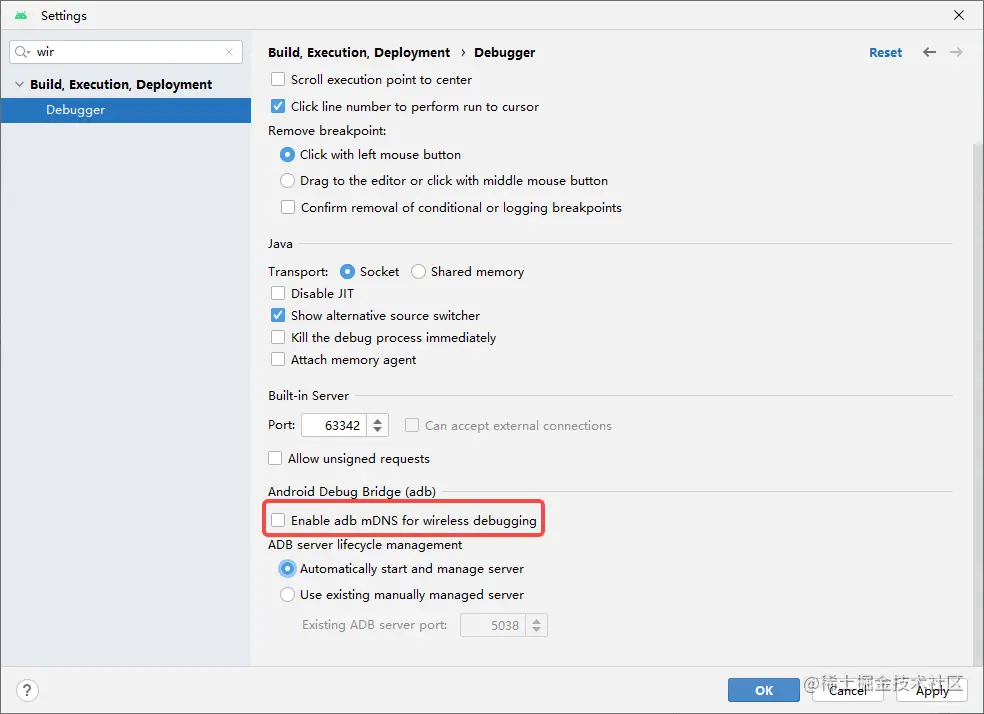Screen dimensions: 984x714
Task: Click the Port field showing 63342
Action: click(x=336, y=425)
